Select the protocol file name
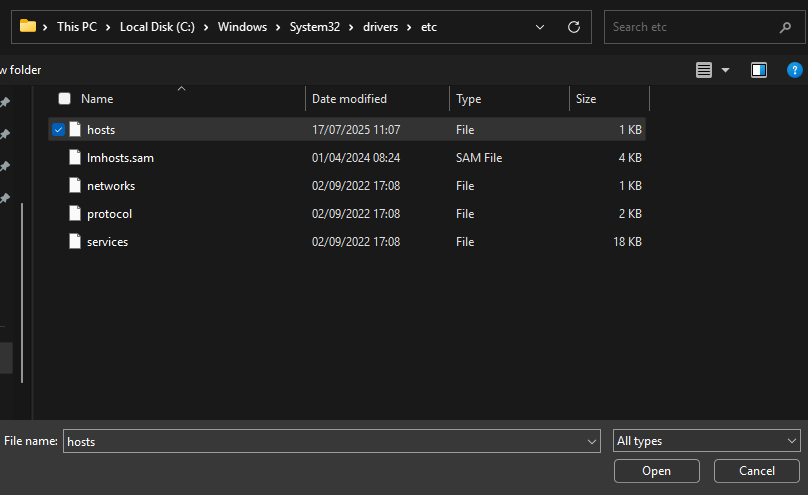 coord(109,214)
